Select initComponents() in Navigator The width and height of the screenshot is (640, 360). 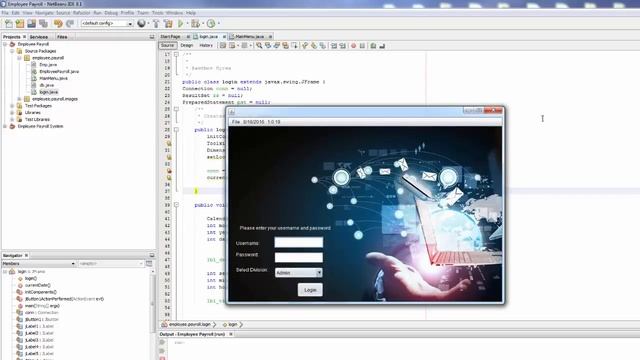click(40, 292)
